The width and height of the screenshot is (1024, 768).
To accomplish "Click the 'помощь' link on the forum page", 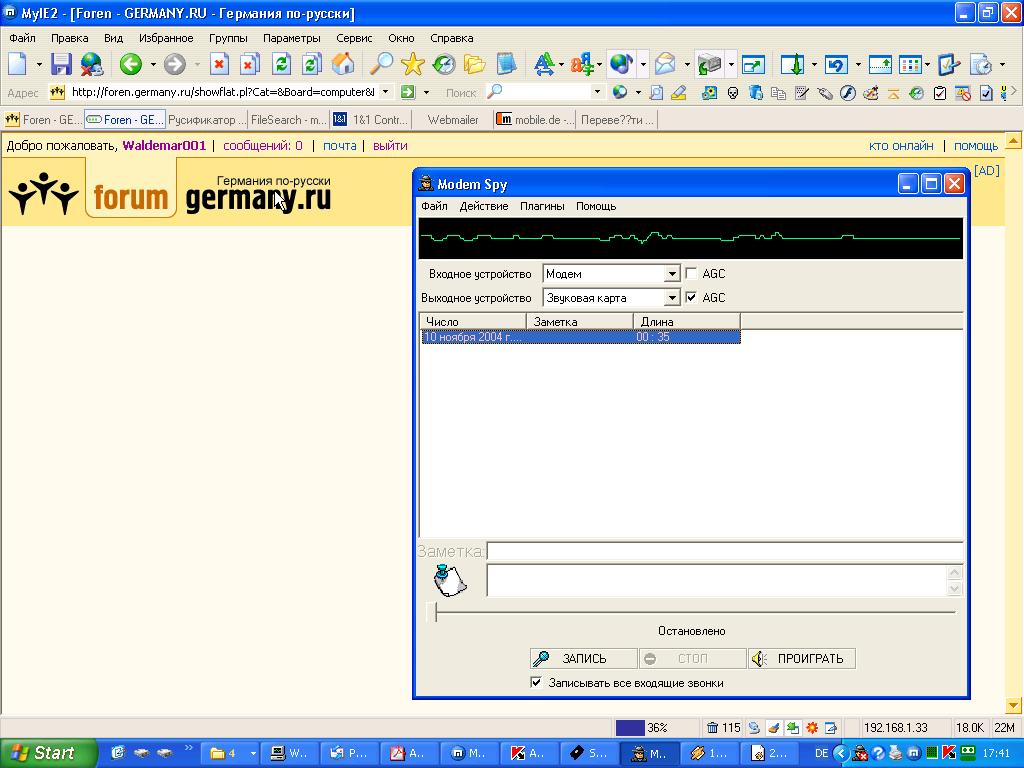I will pyautogui.click(x=976, y=146).
